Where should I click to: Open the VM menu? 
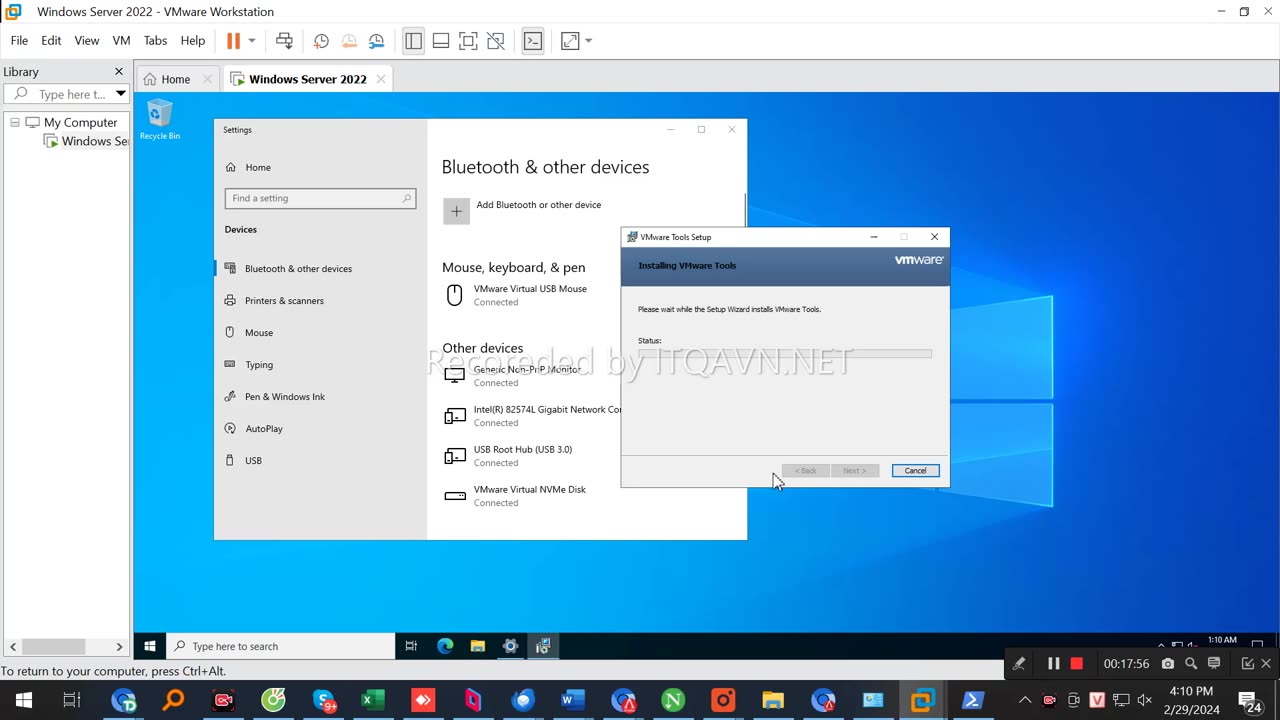(122, 41)
